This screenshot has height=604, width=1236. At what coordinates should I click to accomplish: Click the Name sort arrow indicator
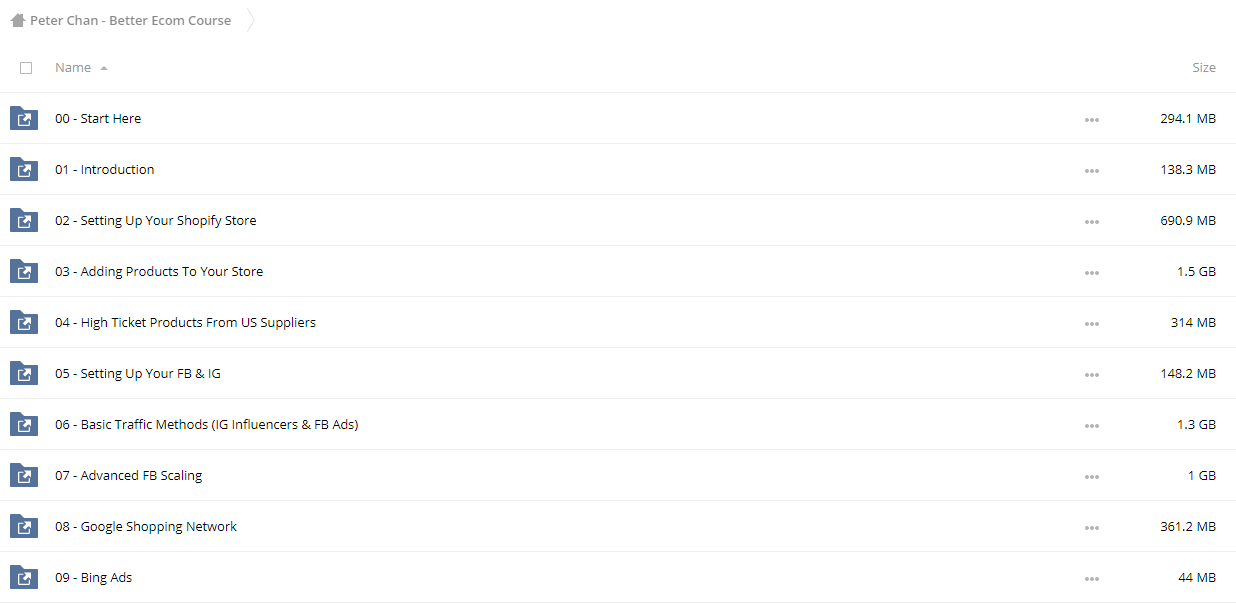point(104,68)
